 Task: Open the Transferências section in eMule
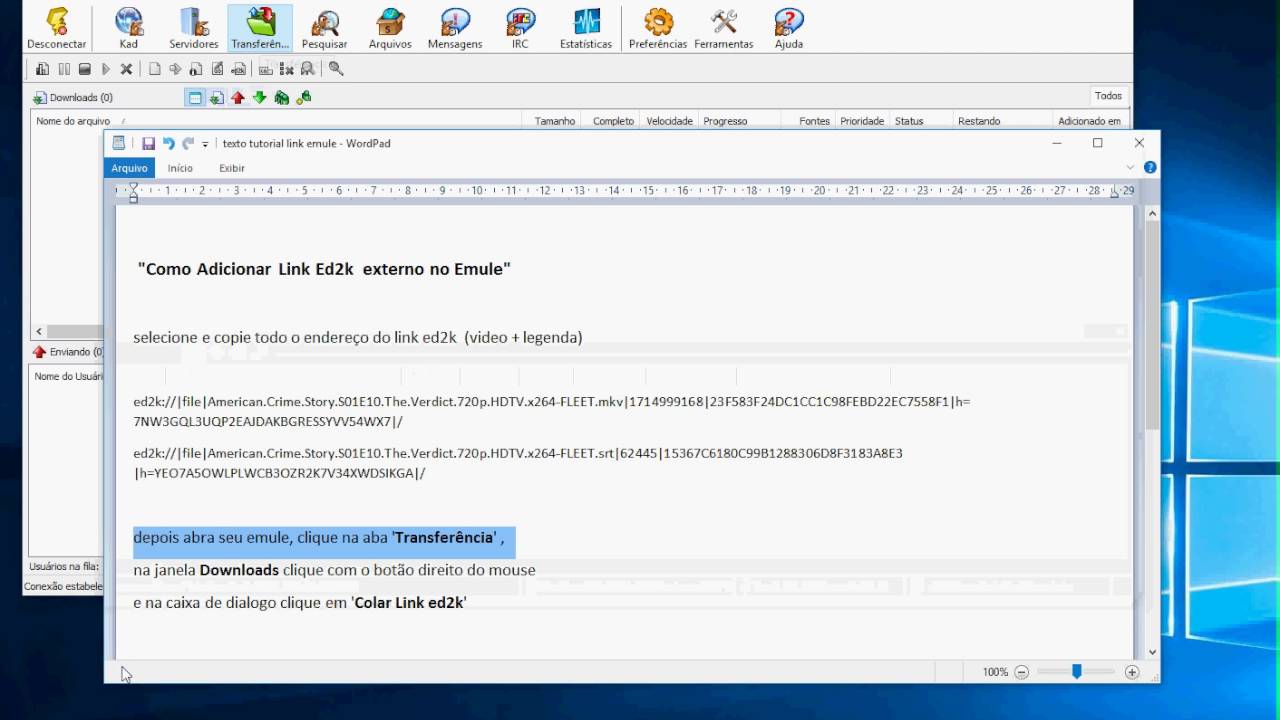tap(260, 28)
